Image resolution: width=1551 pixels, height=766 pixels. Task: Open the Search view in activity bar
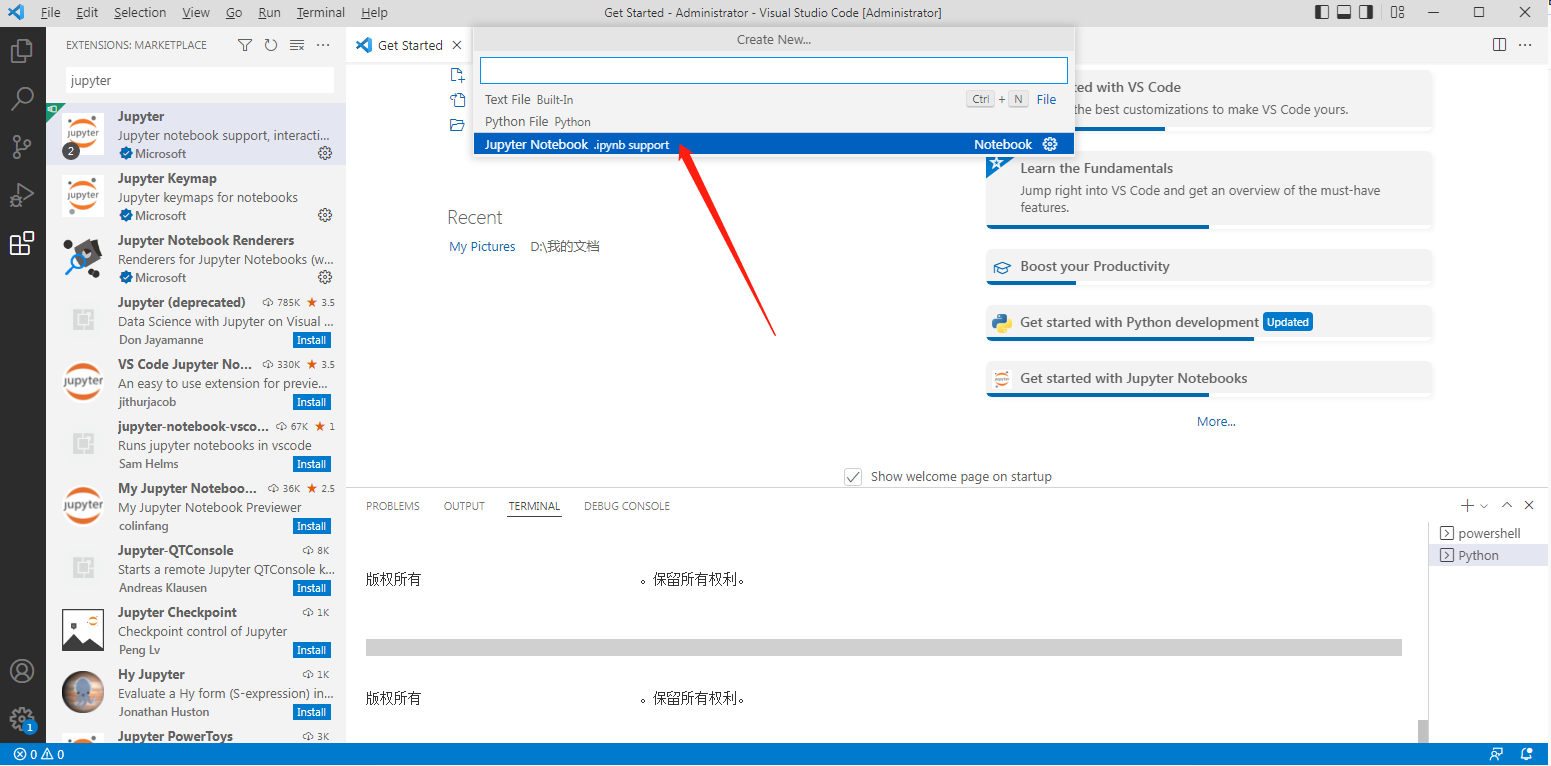[22, 98]
